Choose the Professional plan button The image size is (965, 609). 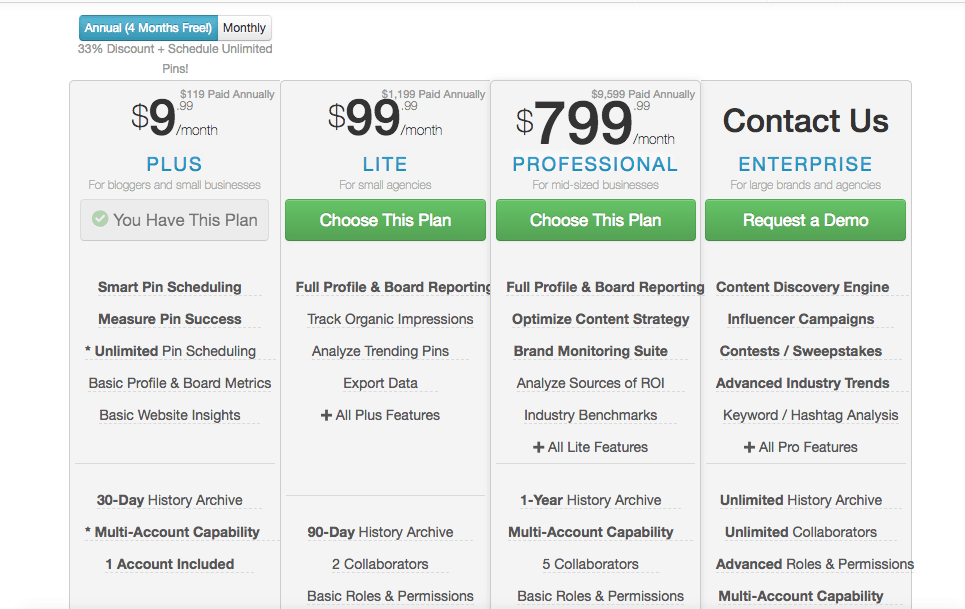click(x=595, y=220)
